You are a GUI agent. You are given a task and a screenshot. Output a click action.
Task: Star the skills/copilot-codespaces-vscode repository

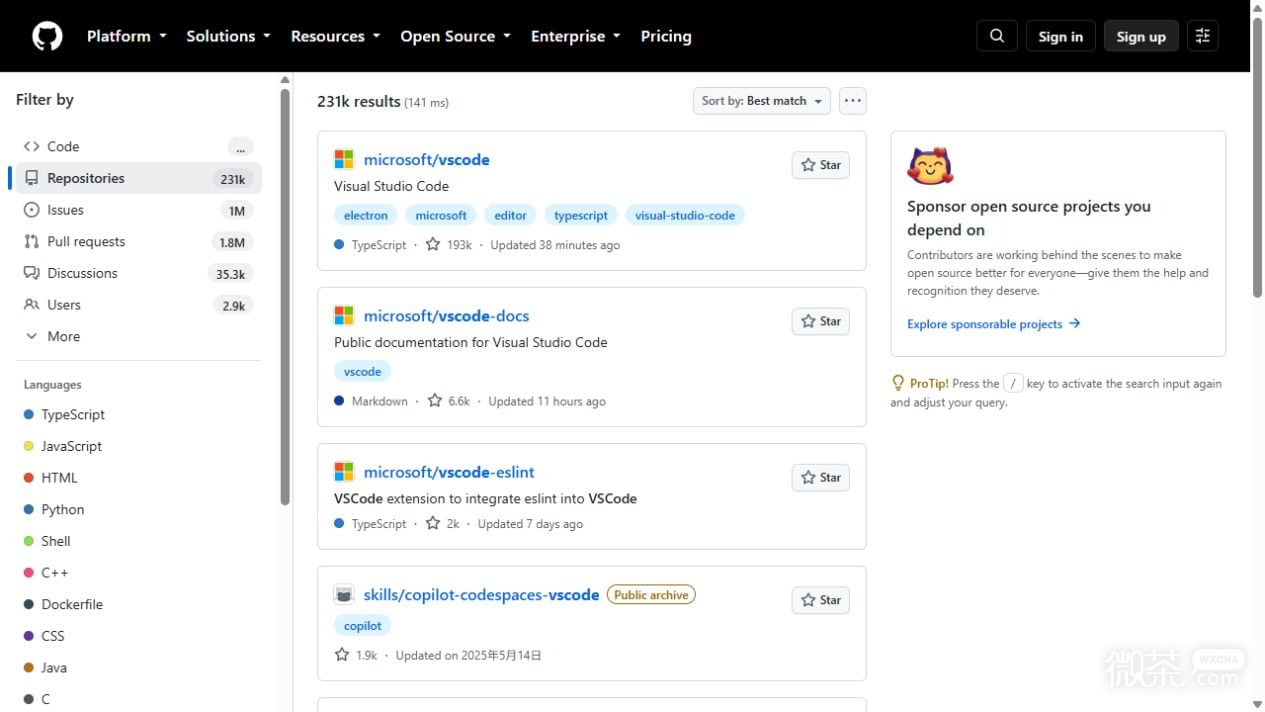point(821,600)
